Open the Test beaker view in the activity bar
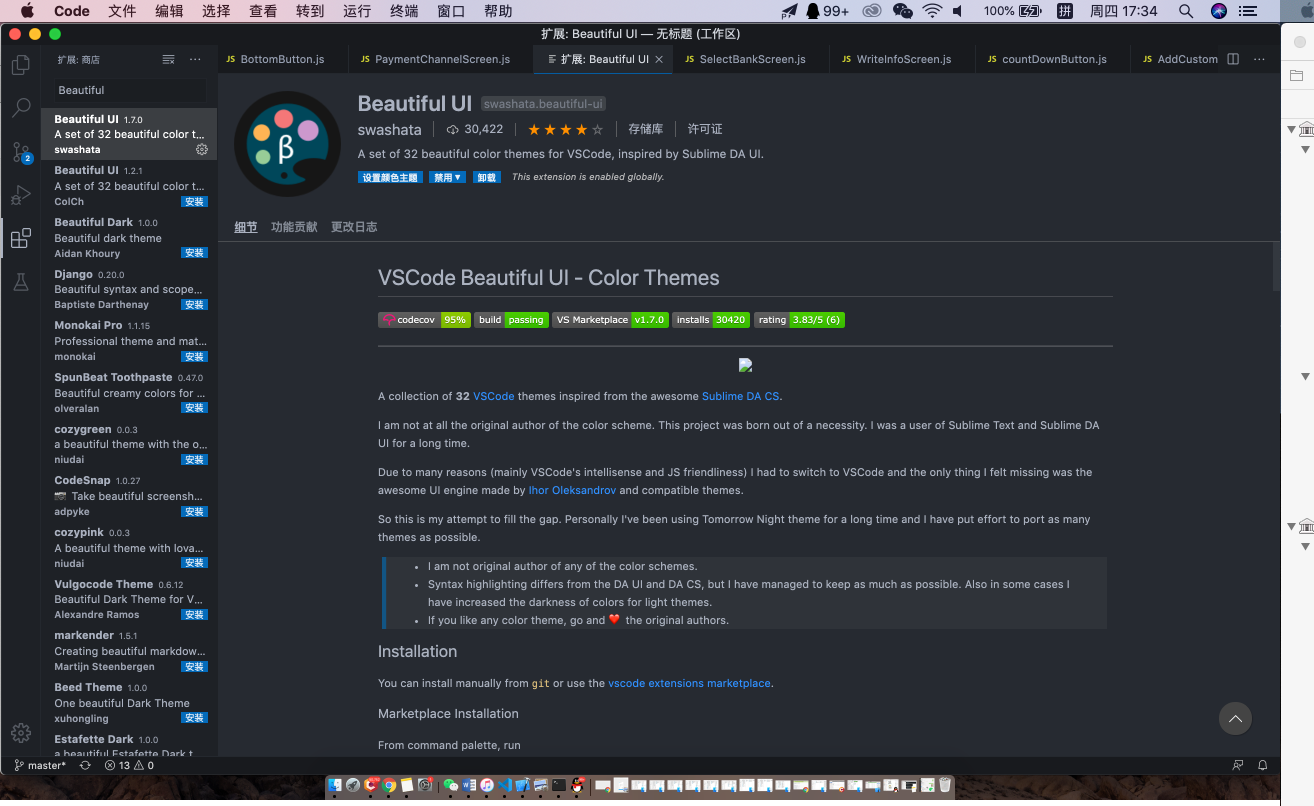The image size is (1314, 806). 20,282
